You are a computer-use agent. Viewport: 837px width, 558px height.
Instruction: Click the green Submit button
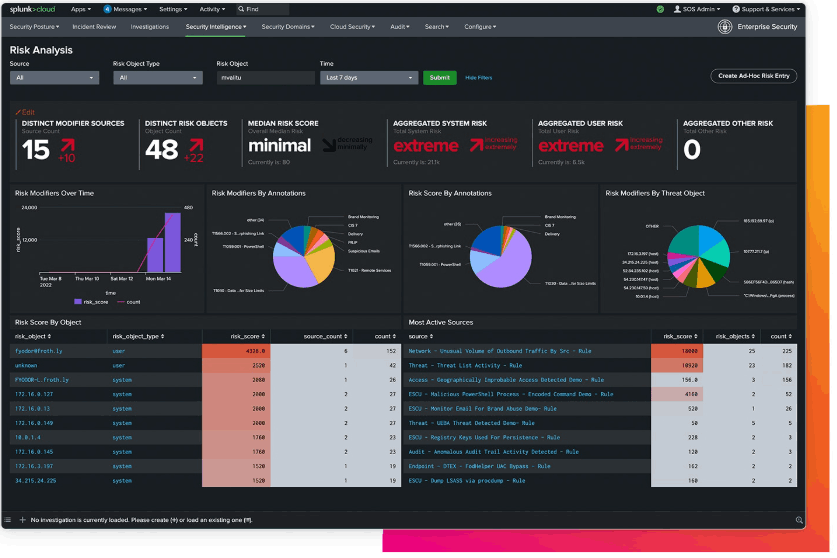[x=439, y=78]
